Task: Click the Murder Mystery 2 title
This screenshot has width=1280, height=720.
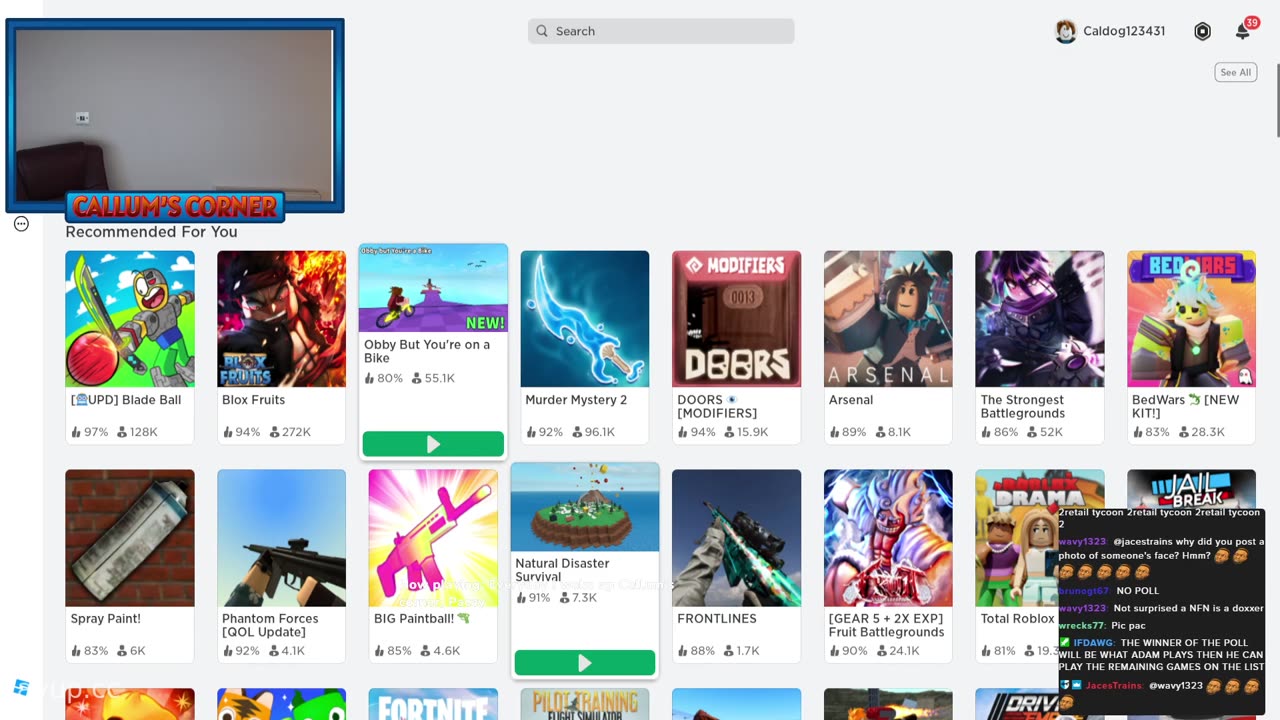Action: point(576,400)
